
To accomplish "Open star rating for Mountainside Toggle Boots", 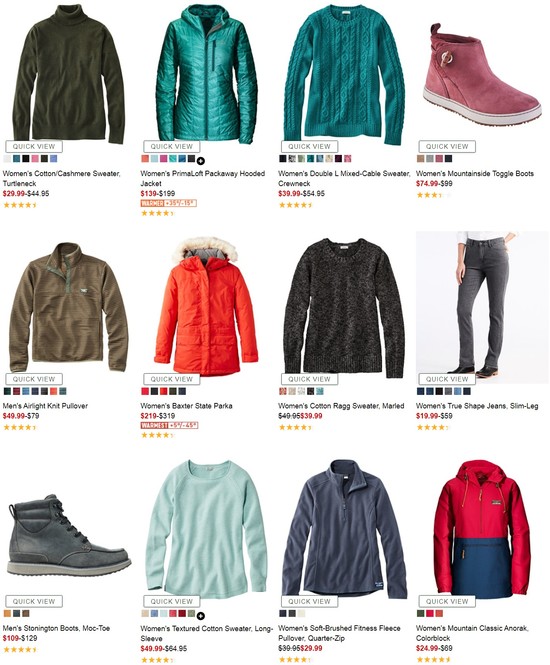I will 433,195.
